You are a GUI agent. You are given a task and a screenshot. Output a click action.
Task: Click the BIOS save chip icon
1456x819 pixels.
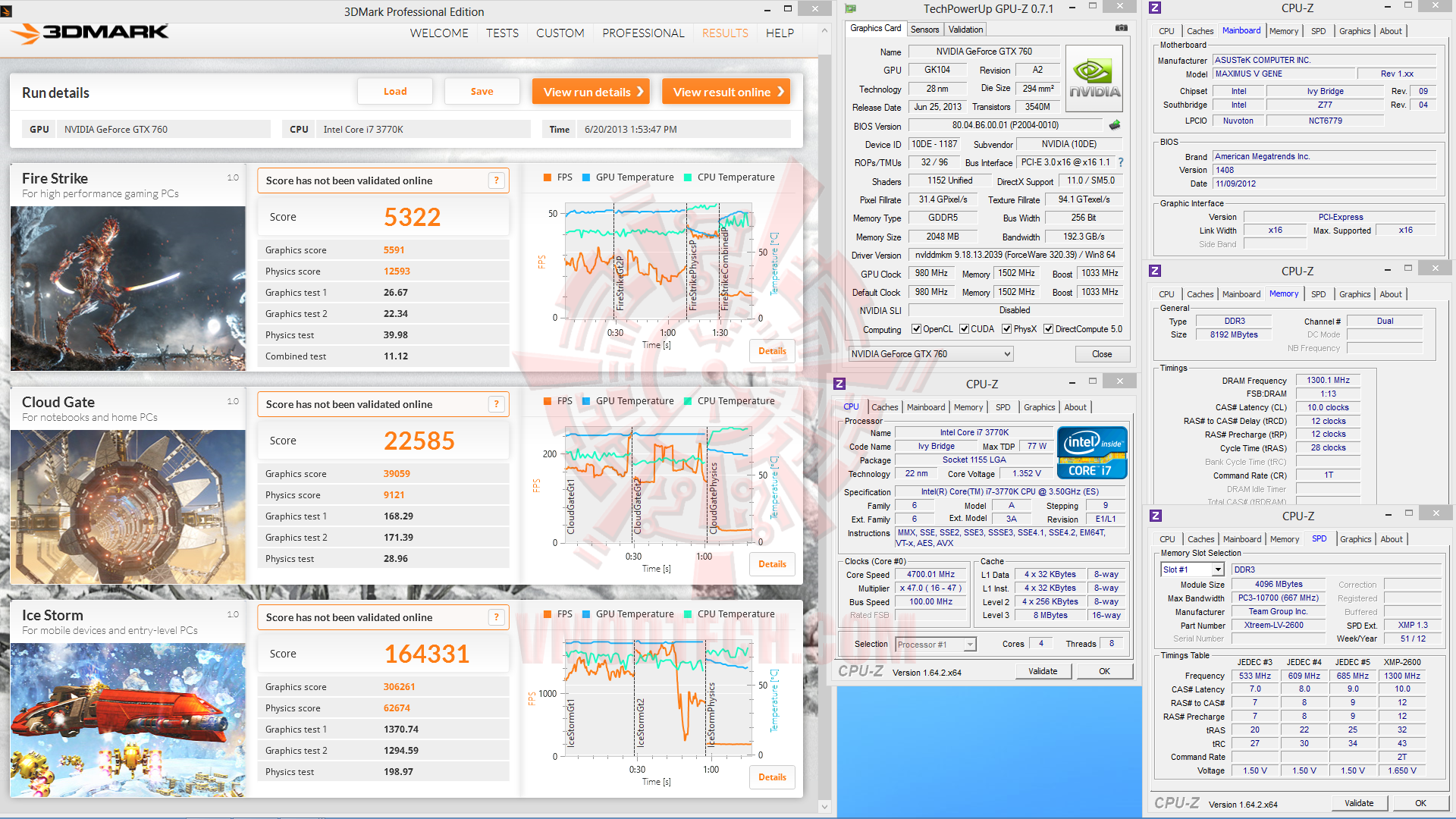click(1115, 125)
